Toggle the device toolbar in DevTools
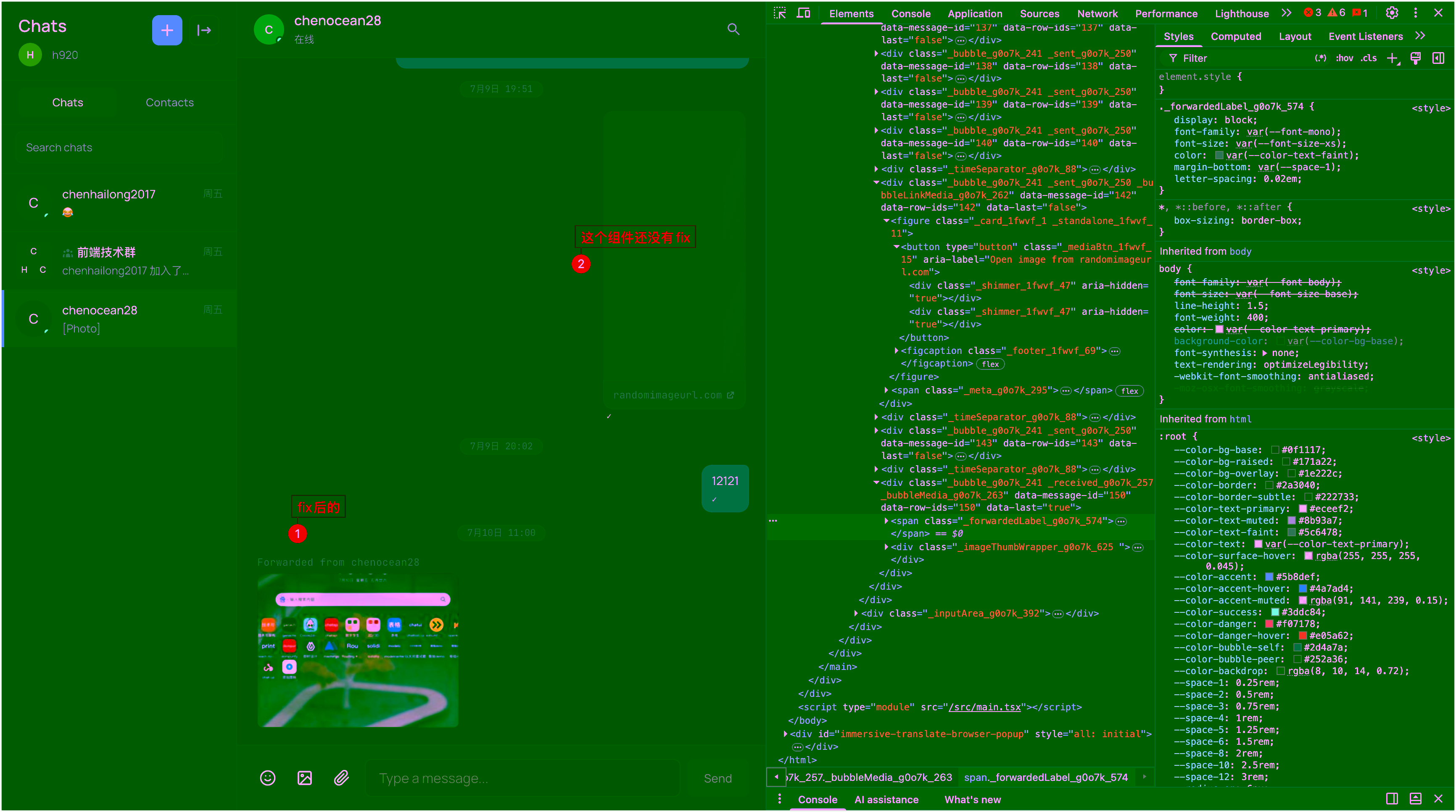The width and height of the screenshot is (1456, 812). (803, 13)
